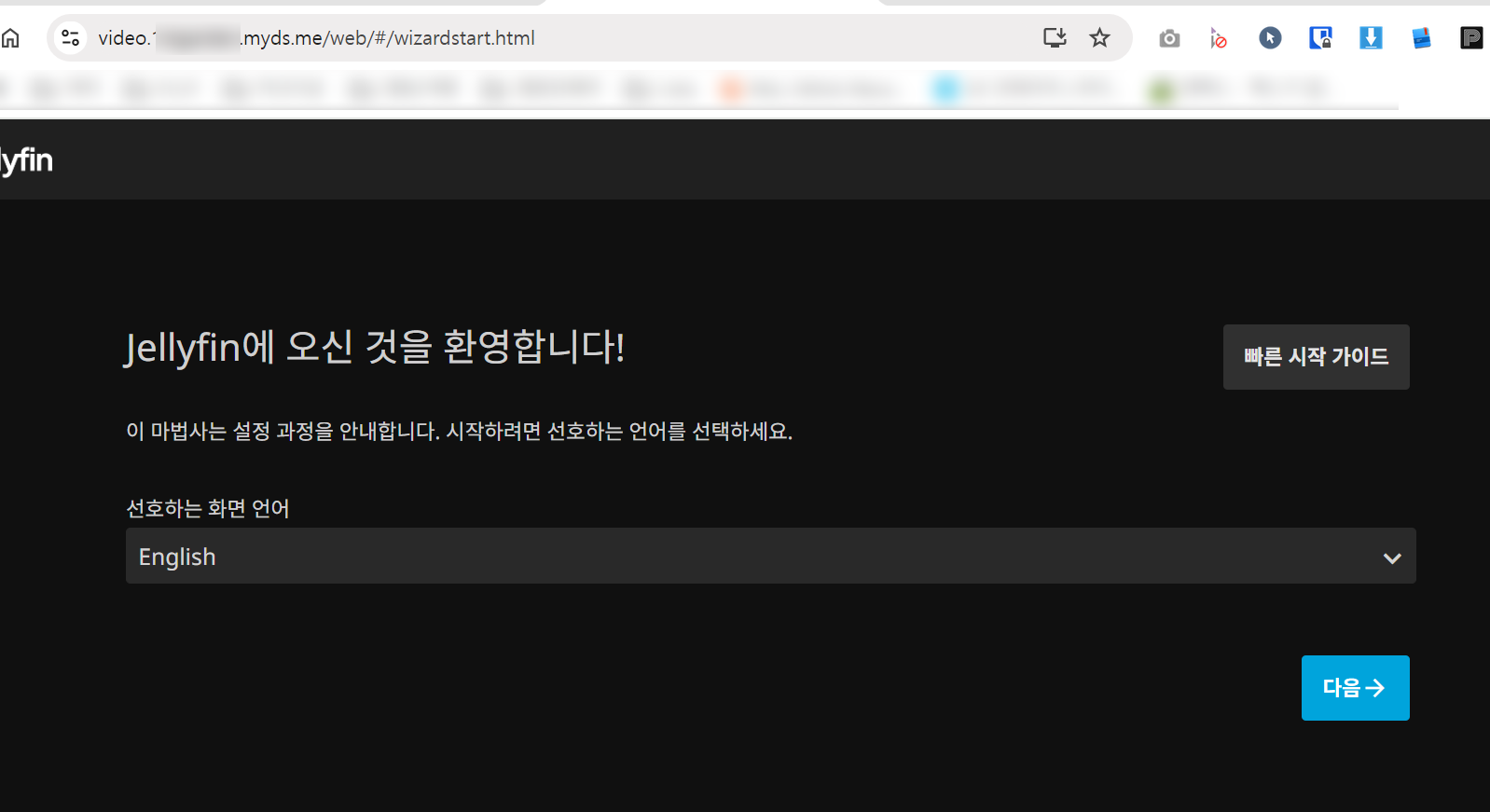
Task: Click the blue document search extension icon
Action: pos(1320,38)
